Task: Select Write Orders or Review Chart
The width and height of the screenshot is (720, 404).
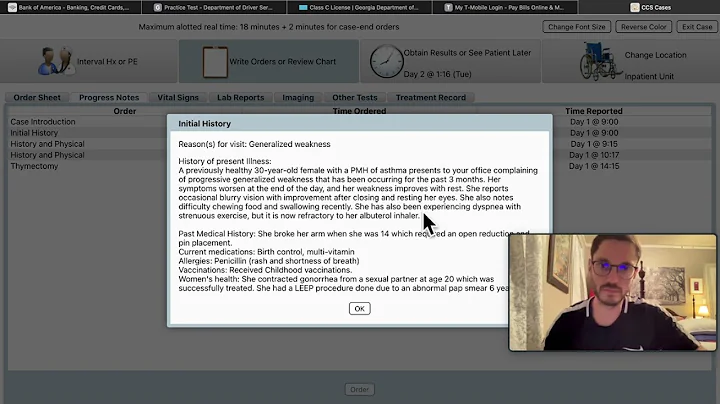Action: point(282,62)
